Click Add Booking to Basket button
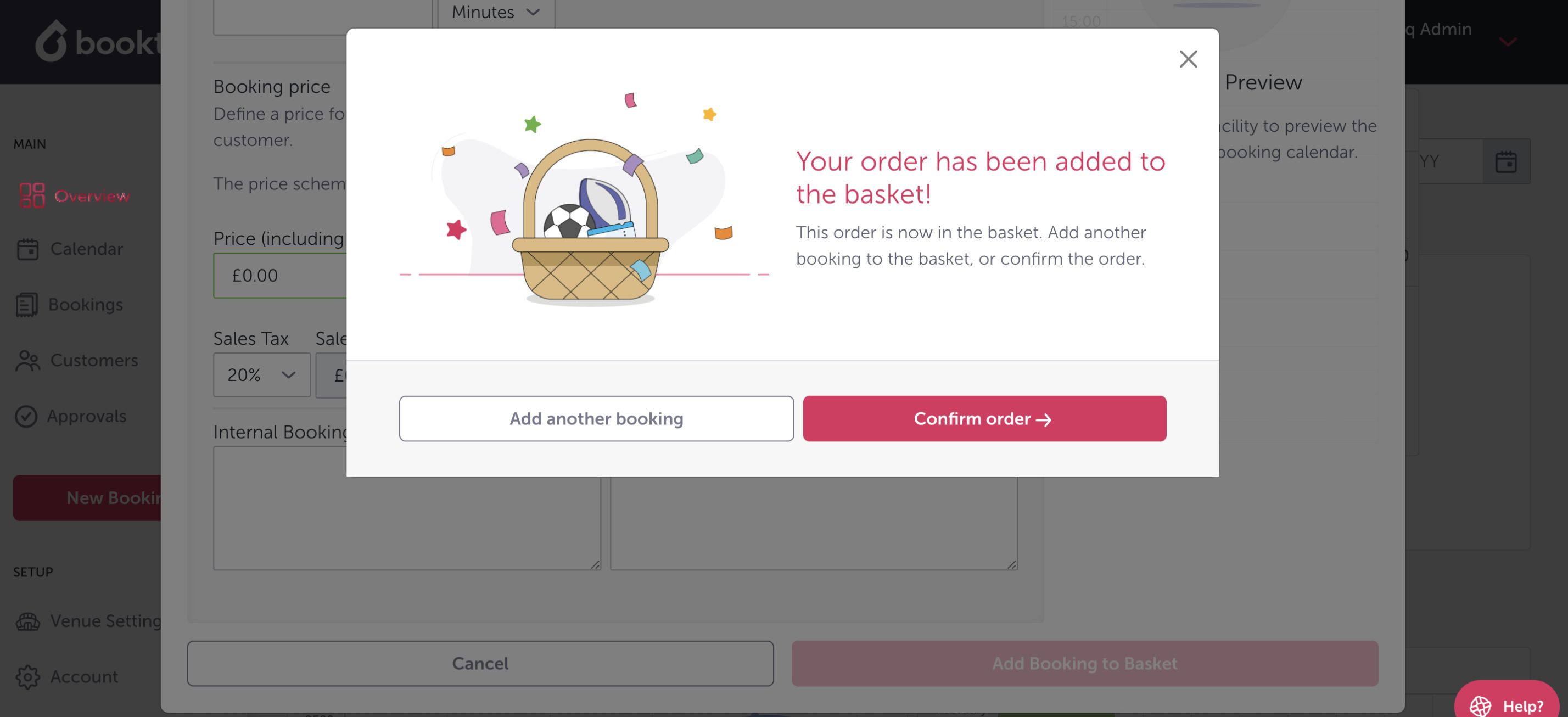 (1084, 663)
